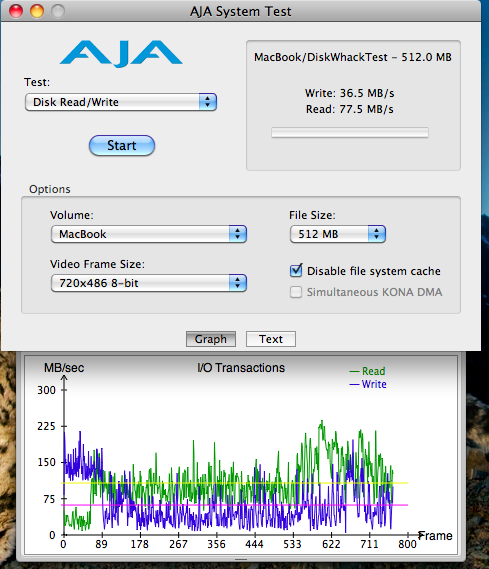The image size is (489, 569).
Task: Click the Options group label
Action: click(x=50, y=189)
